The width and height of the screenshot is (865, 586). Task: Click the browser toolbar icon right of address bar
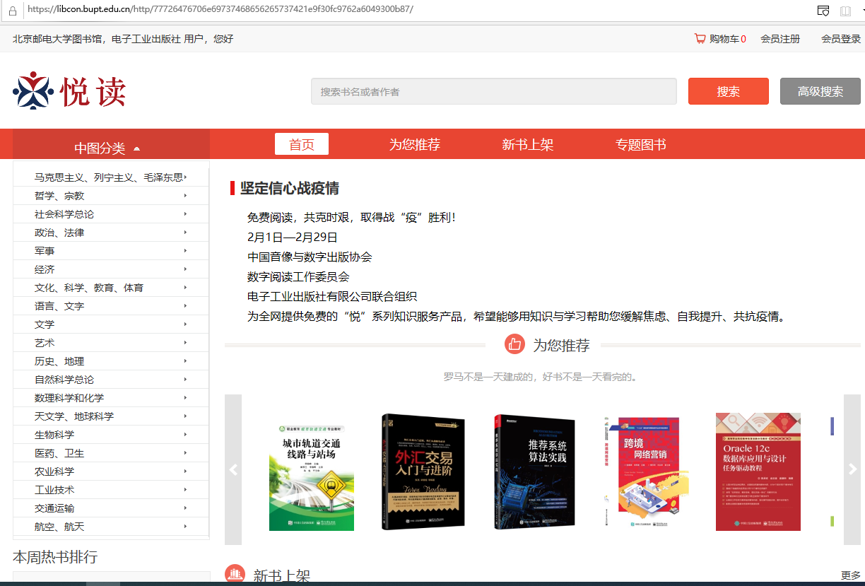(x=823, y=10)
